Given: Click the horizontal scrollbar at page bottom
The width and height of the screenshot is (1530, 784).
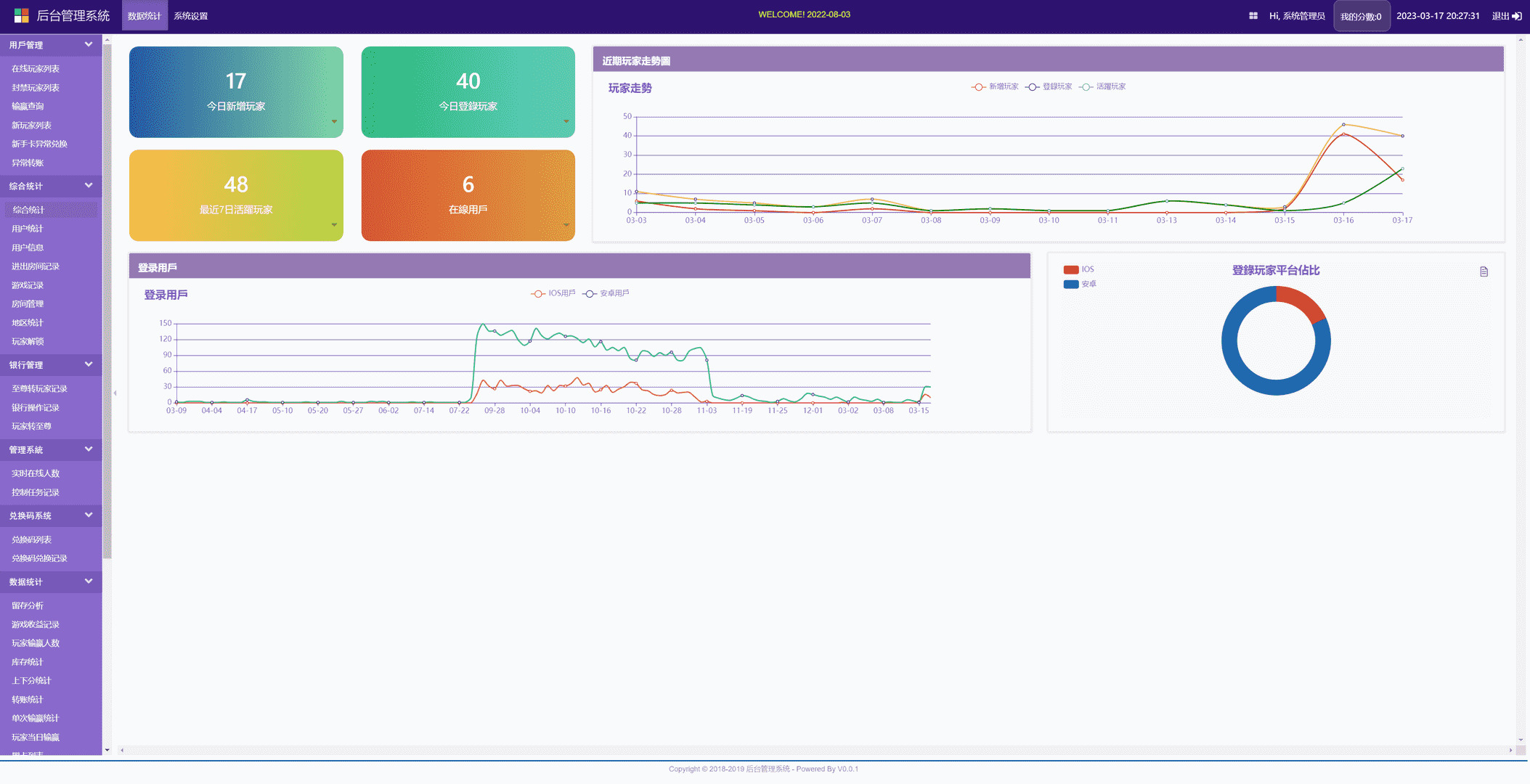Looking at the screenshot, I should pyautogui.click(x=813, y=750).
